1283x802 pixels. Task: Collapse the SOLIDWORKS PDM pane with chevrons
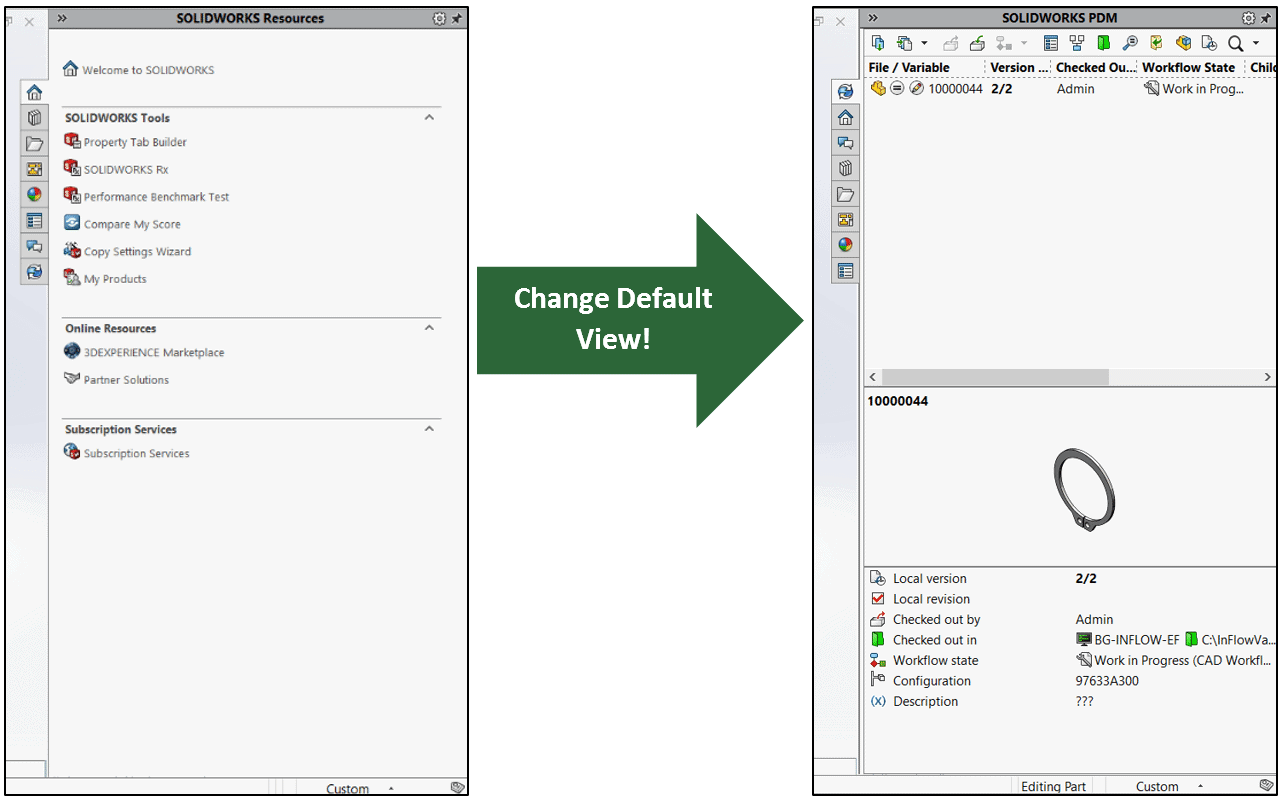coord(873,18)
